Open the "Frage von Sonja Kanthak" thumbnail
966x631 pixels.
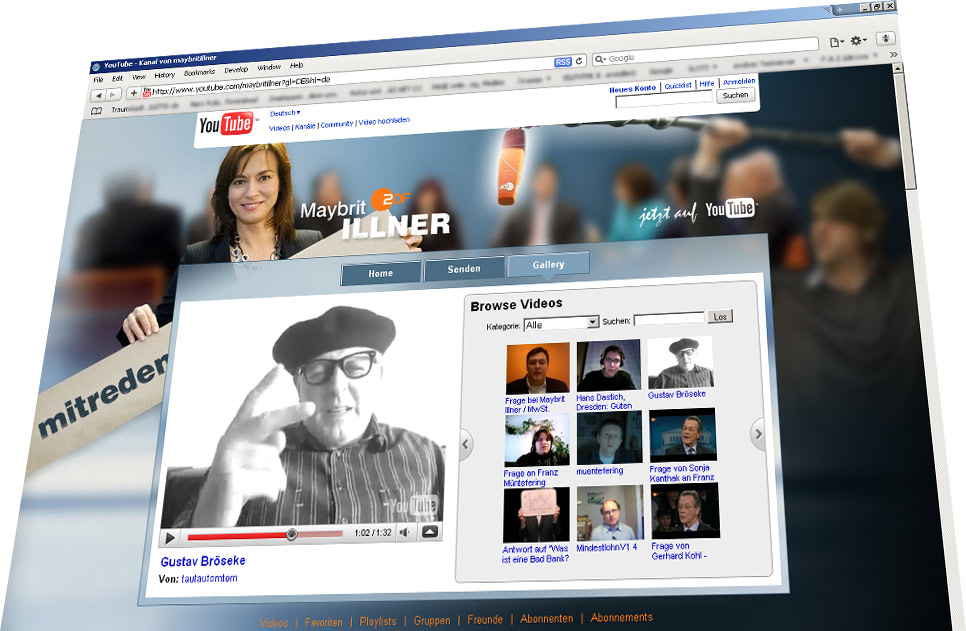(x=683, y=435)
